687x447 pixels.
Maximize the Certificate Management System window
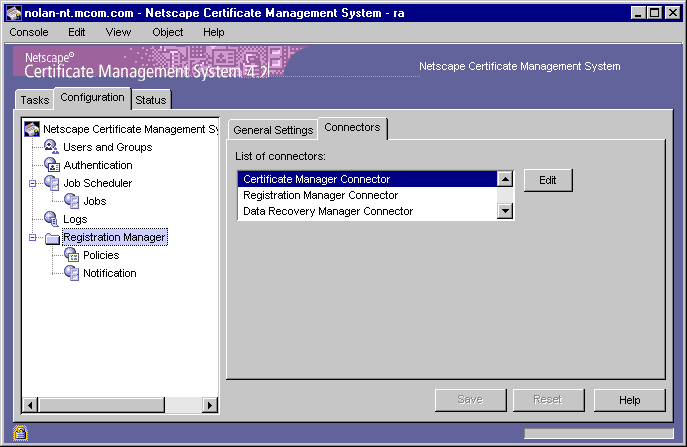click(654, 13)
